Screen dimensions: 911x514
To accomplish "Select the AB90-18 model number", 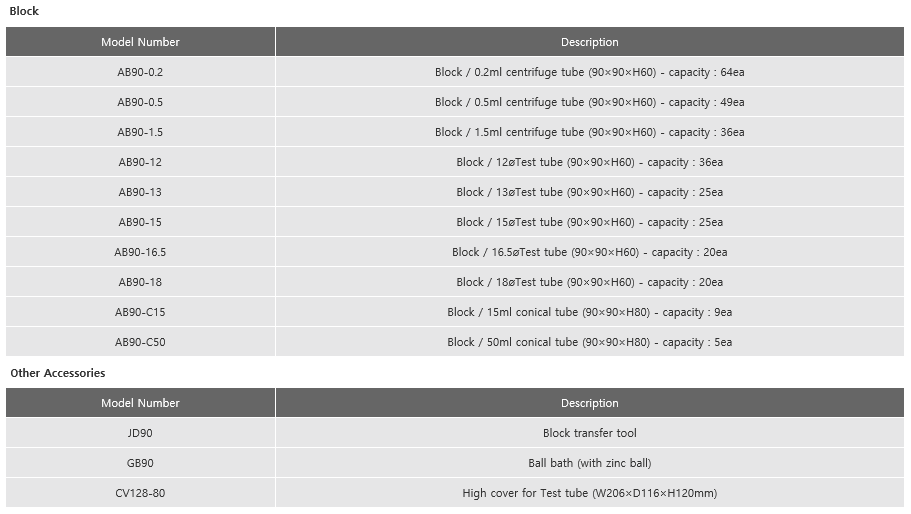I will coord(140,282).
